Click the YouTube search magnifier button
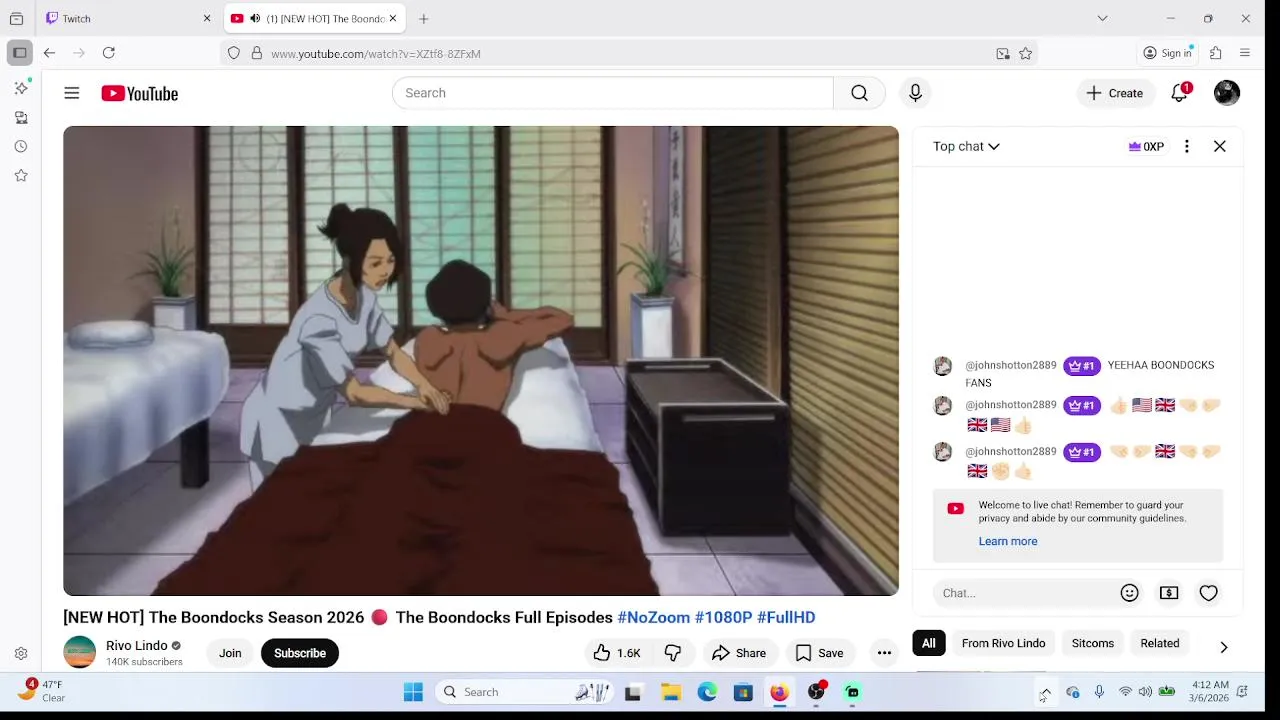Image resolution: width=1280 pixels, height=720 pixels. tap(859, 93)
